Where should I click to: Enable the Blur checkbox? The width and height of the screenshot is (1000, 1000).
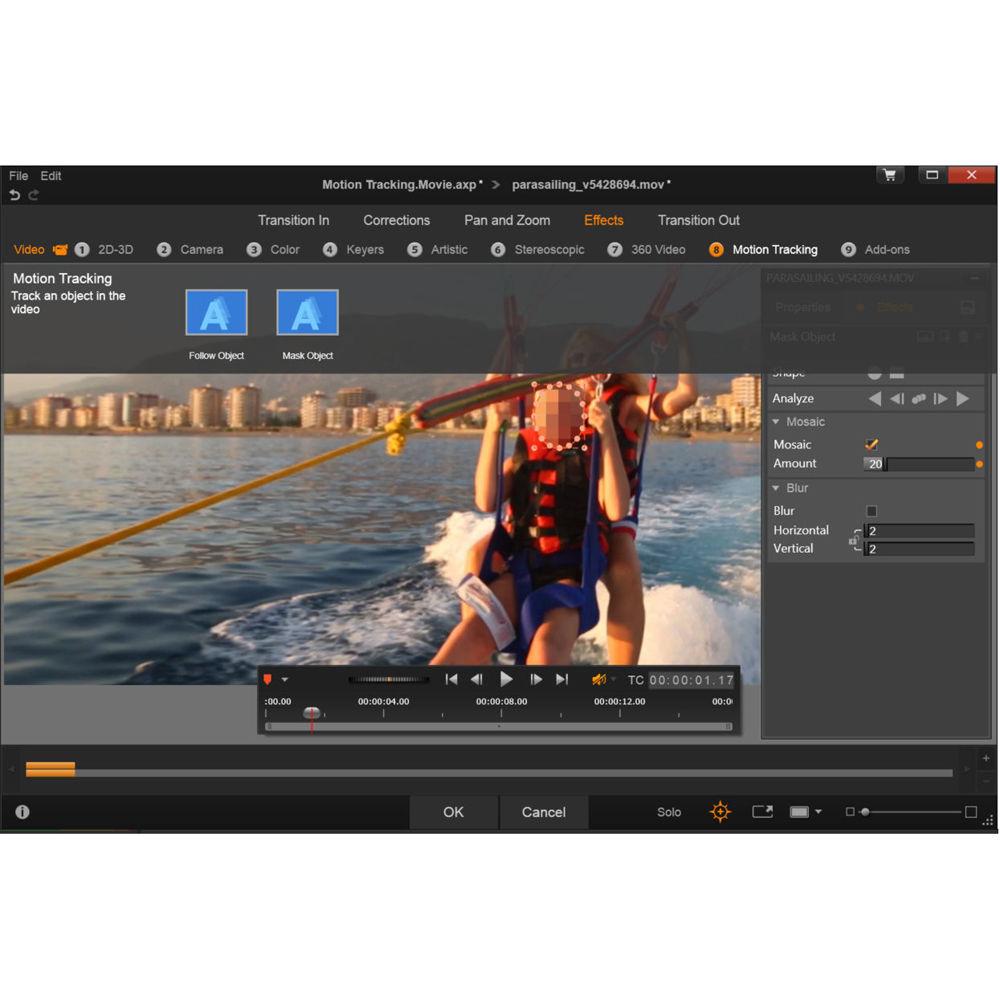[x=872, y=511]
